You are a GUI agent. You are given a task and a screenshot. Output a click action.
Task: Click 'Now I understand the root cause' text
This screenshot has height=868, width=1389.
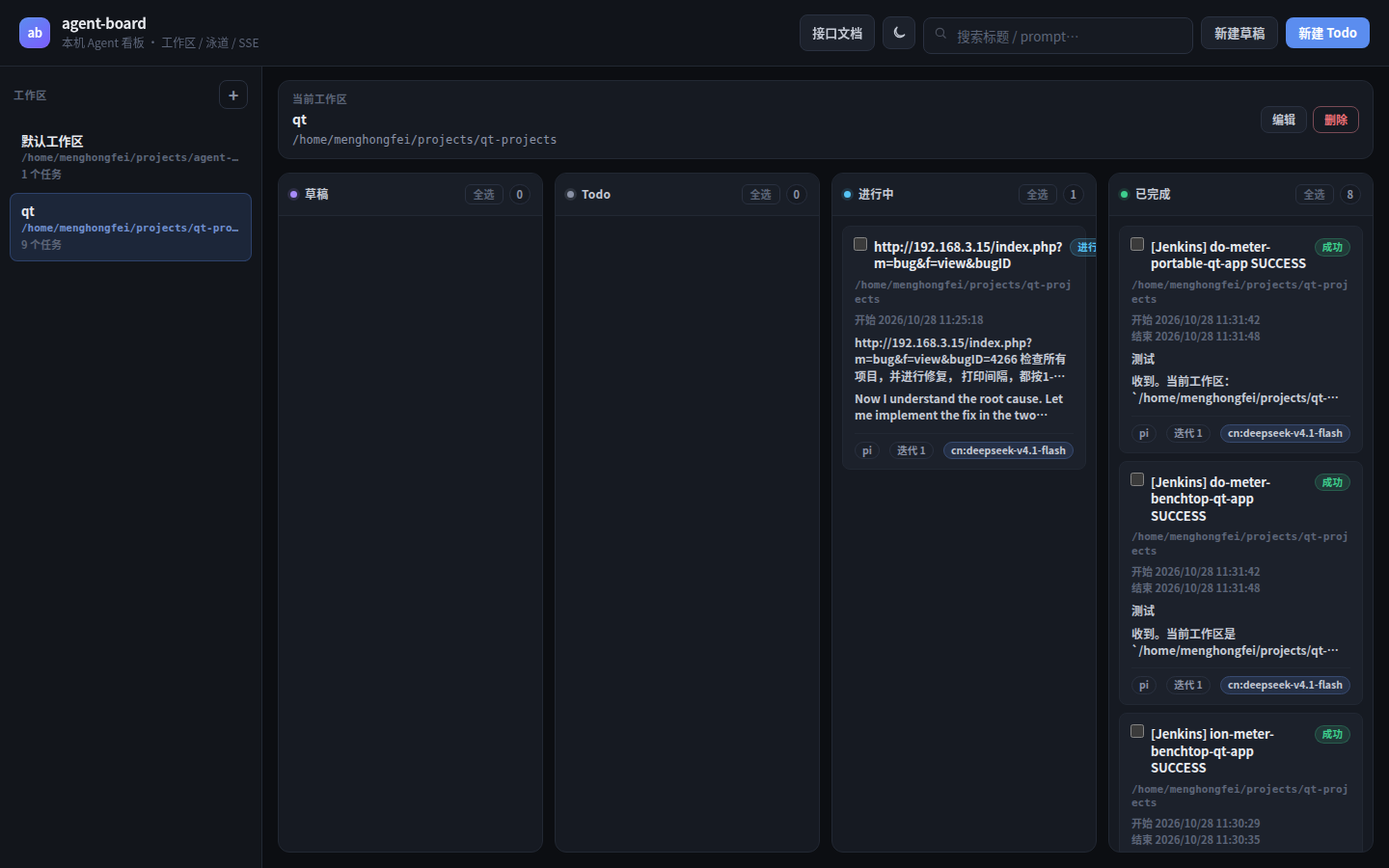tap(959, 407)
